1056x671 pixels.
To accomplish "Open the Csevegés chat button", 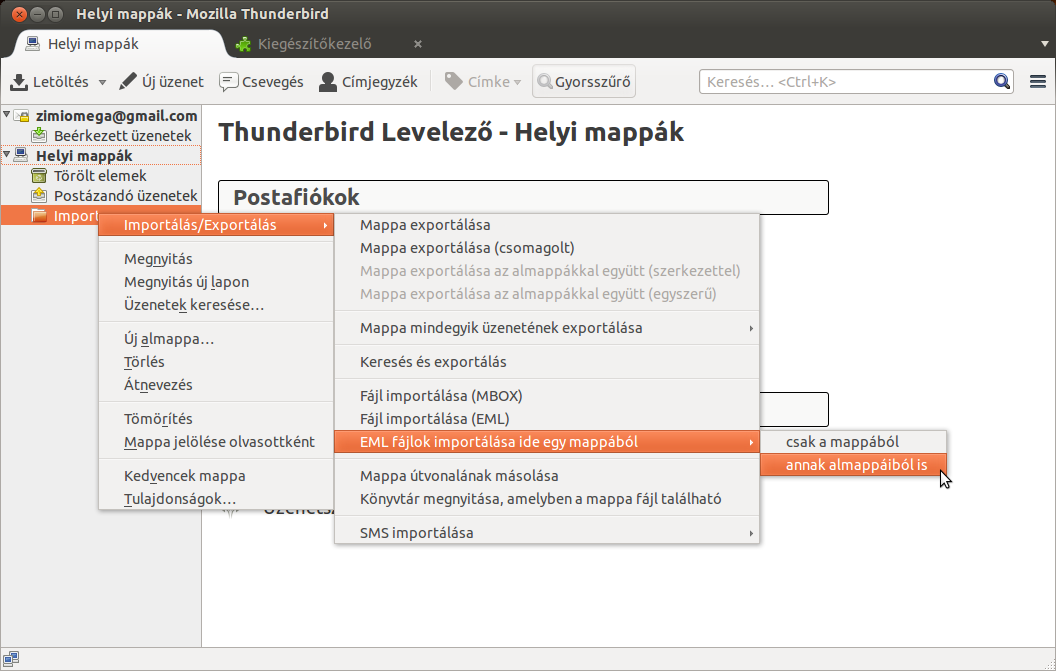I will coord(261,82).
